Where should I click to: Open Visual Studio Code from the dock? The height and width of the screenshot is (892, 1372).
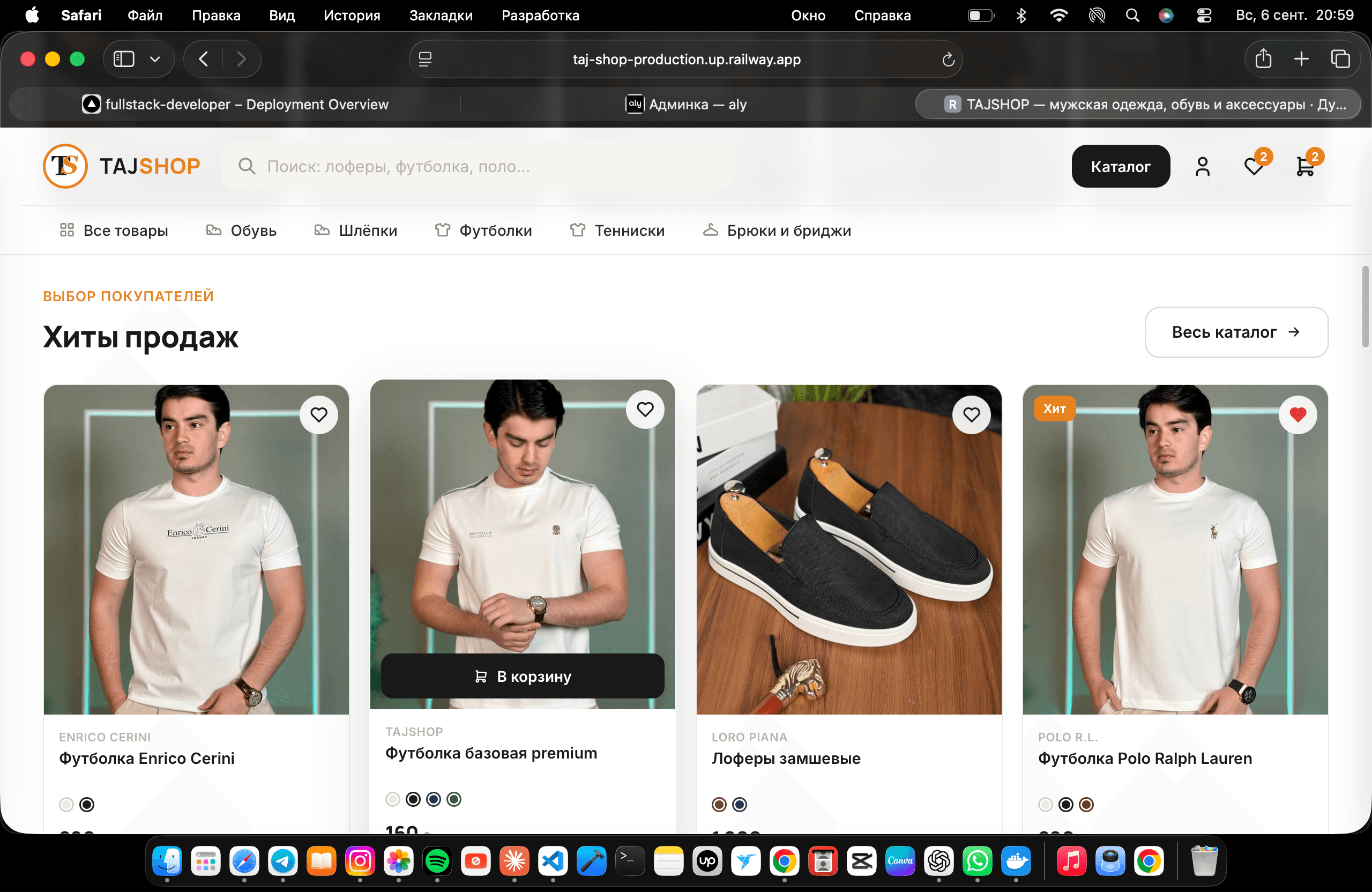coord(553,861)
